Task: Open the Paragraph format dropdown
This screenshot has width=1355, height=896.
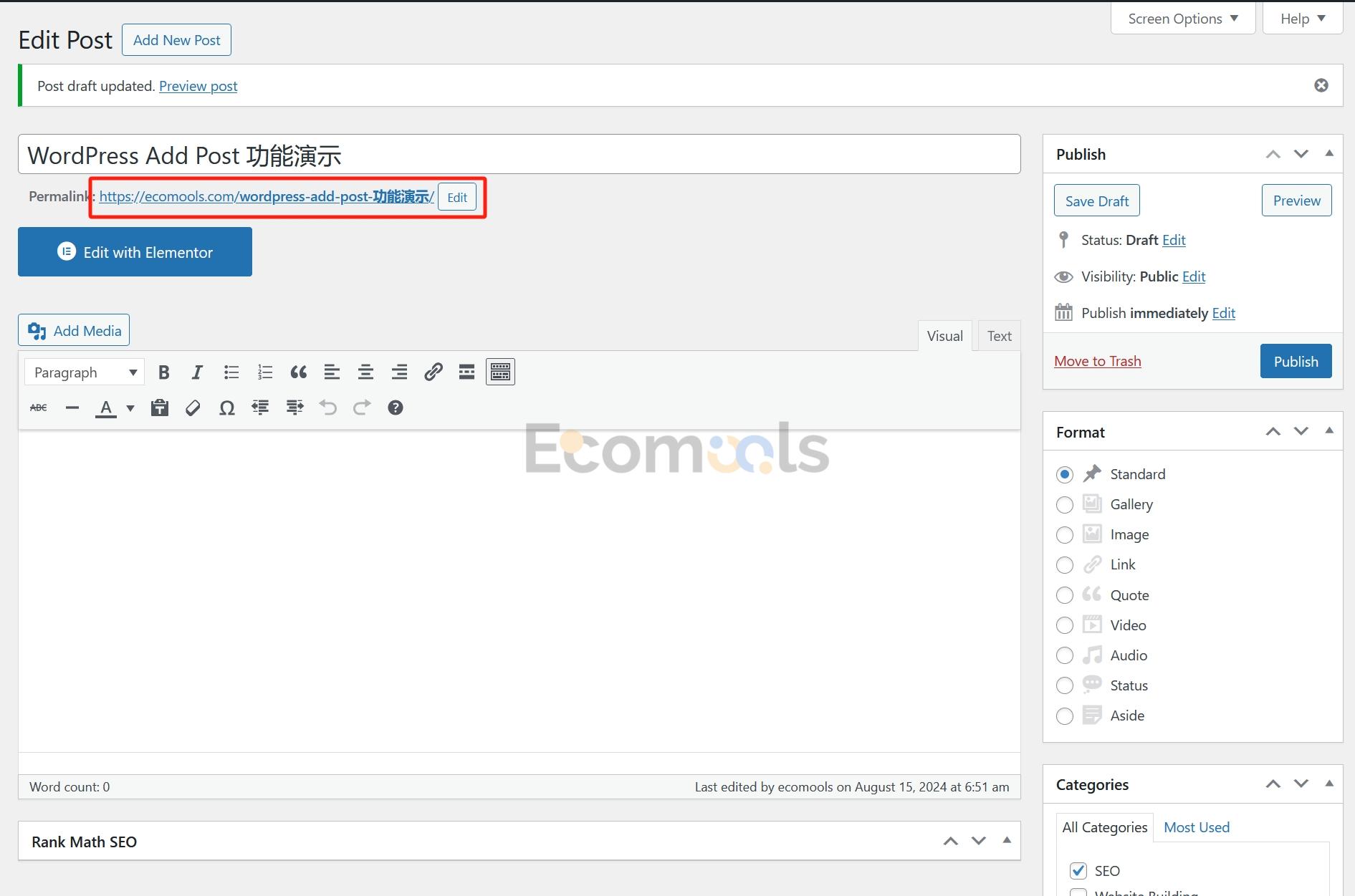Action: point(85,372)
